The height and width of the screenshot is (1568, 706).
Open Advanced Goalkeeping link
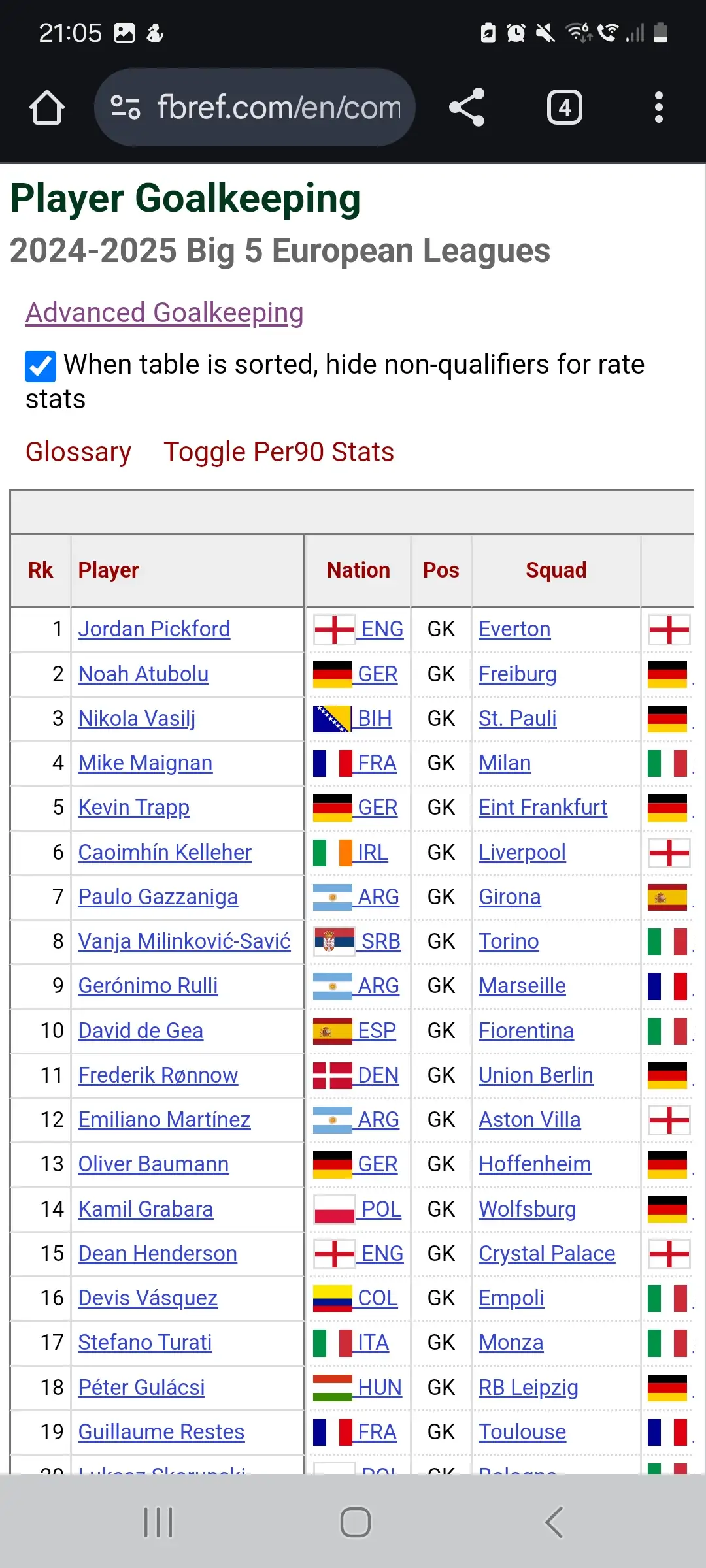(165, 313)
